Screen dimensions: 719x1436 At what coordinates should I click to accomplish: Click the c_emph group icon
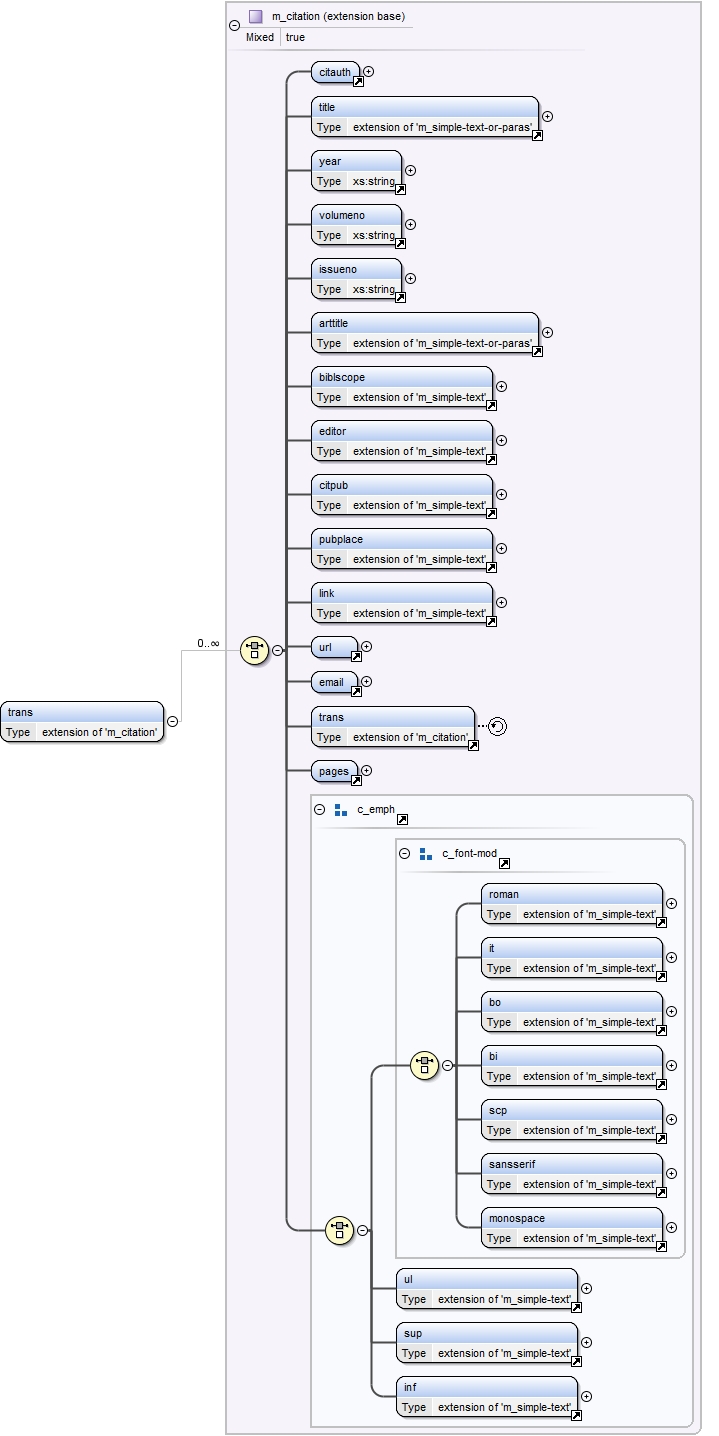[340, 810]
